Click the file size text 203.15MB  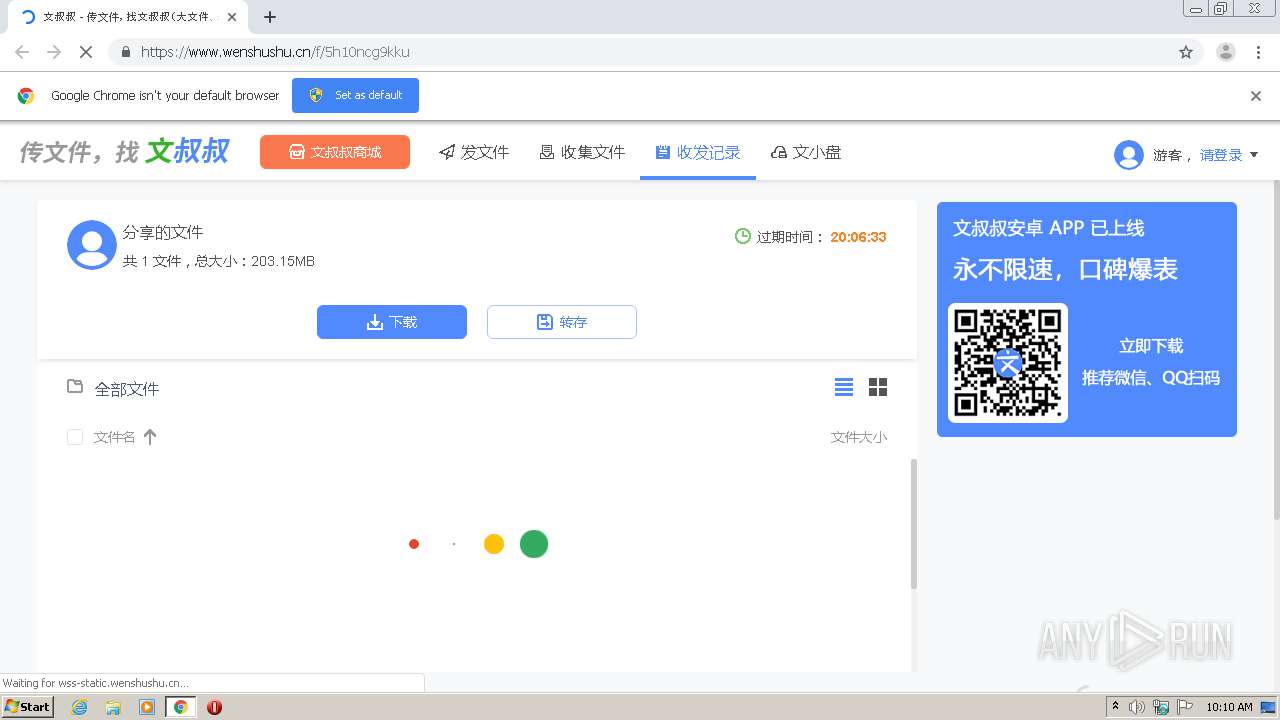click(283, 261)
